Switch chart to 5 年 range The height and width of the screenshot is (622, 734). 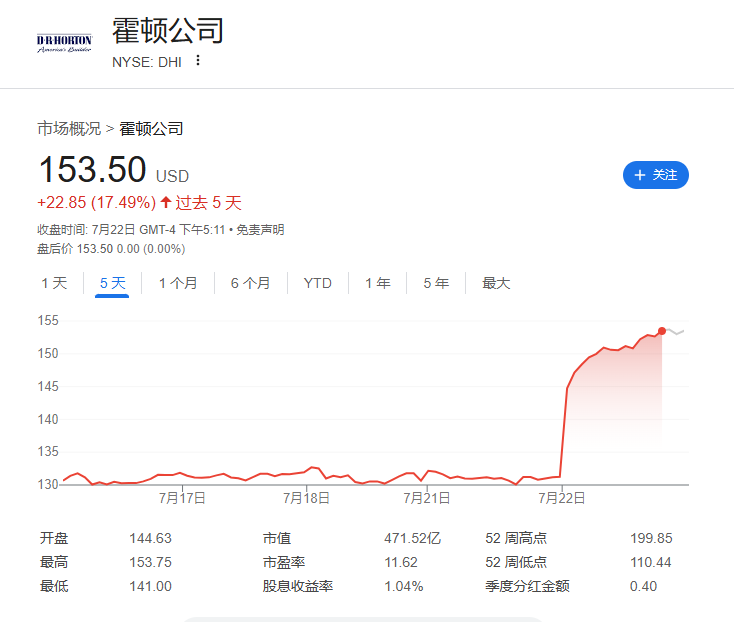[436, 283]
